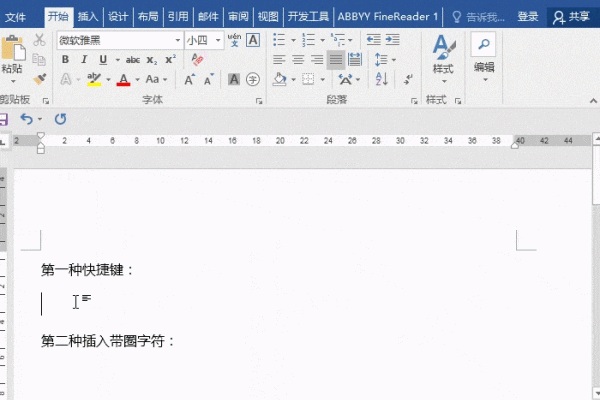
Task: Select the Format Painter brush
Action: click(x=39, y=79)
